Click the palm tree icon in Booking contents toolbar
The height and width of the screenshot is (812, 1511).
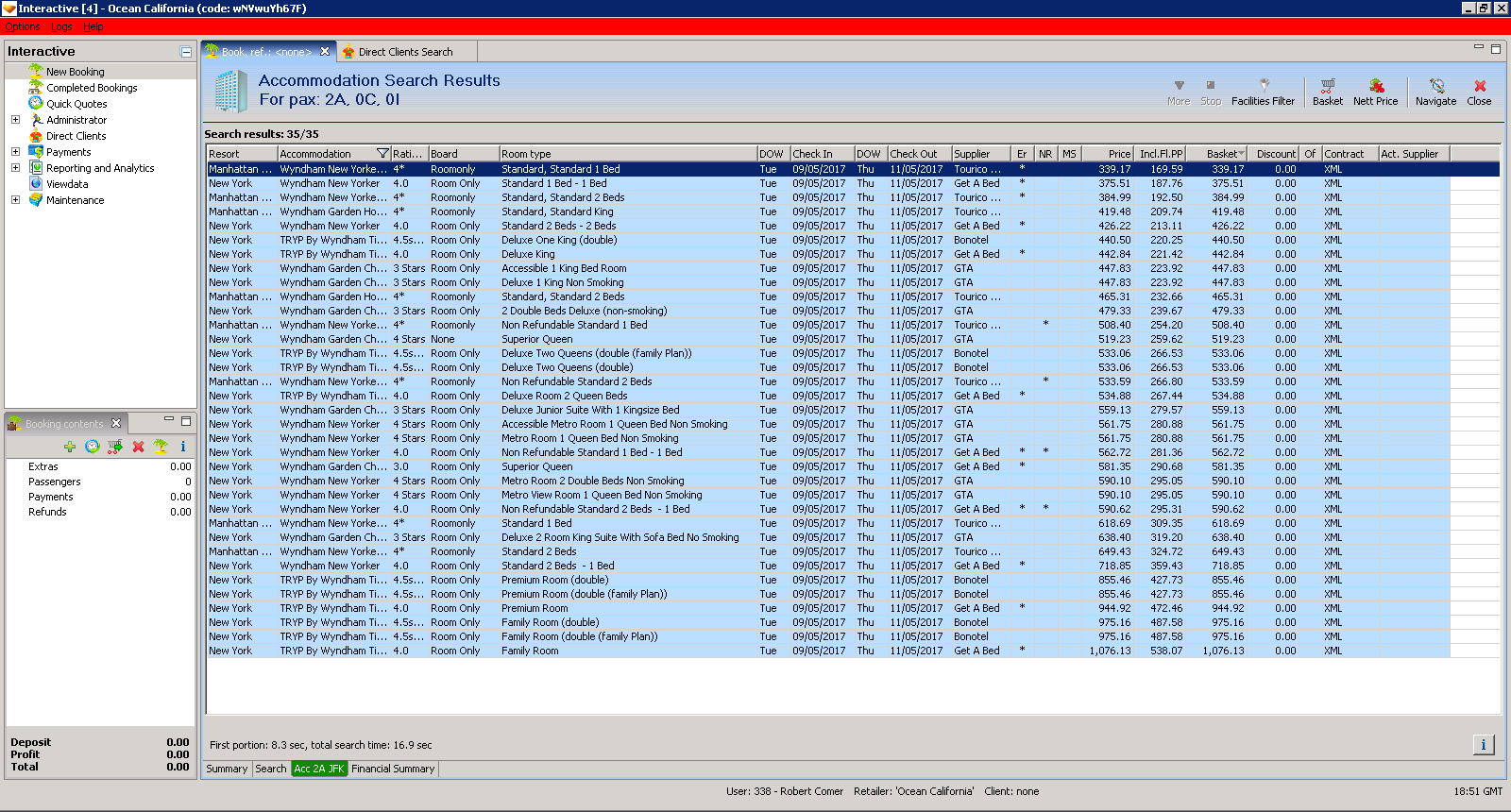[x=161, y=447]
